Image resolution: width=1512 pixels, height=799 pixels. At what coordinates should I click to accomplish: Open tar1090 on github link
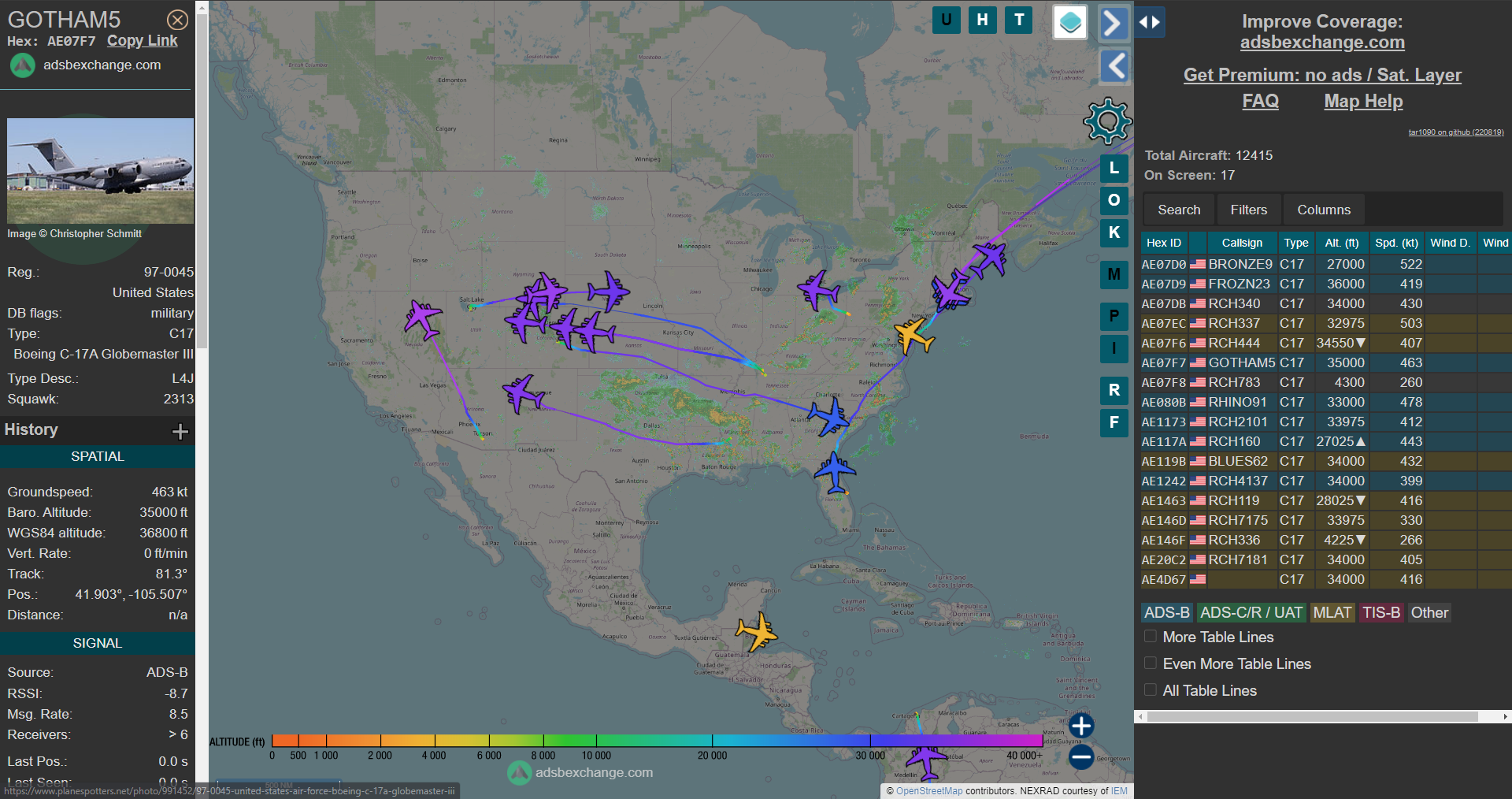point(1456,132)
